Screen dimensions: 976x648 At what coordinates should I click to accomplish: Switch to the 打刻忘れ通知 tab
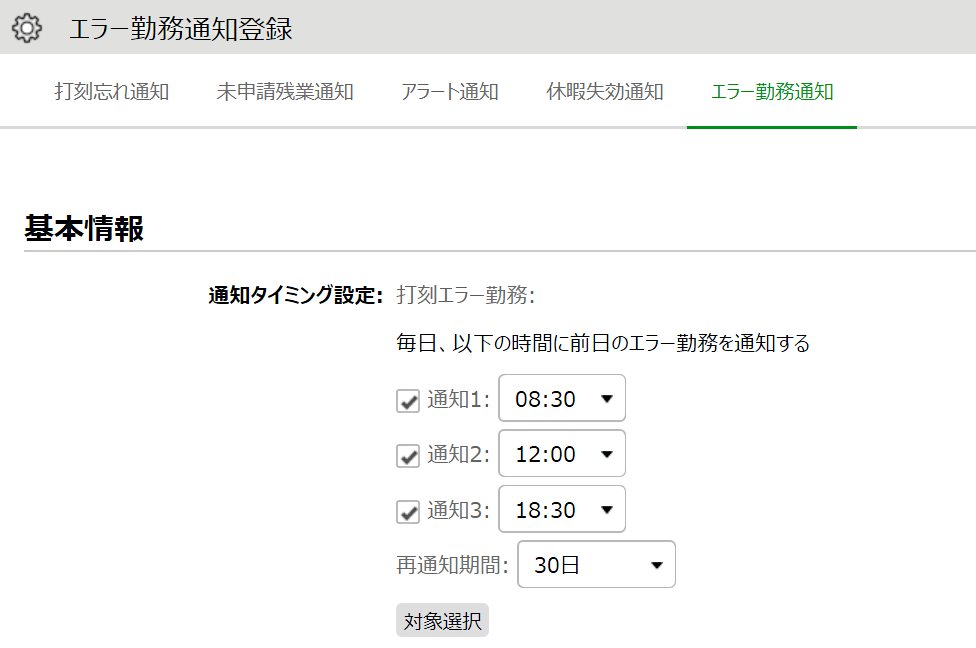click(x=112, y=92)
